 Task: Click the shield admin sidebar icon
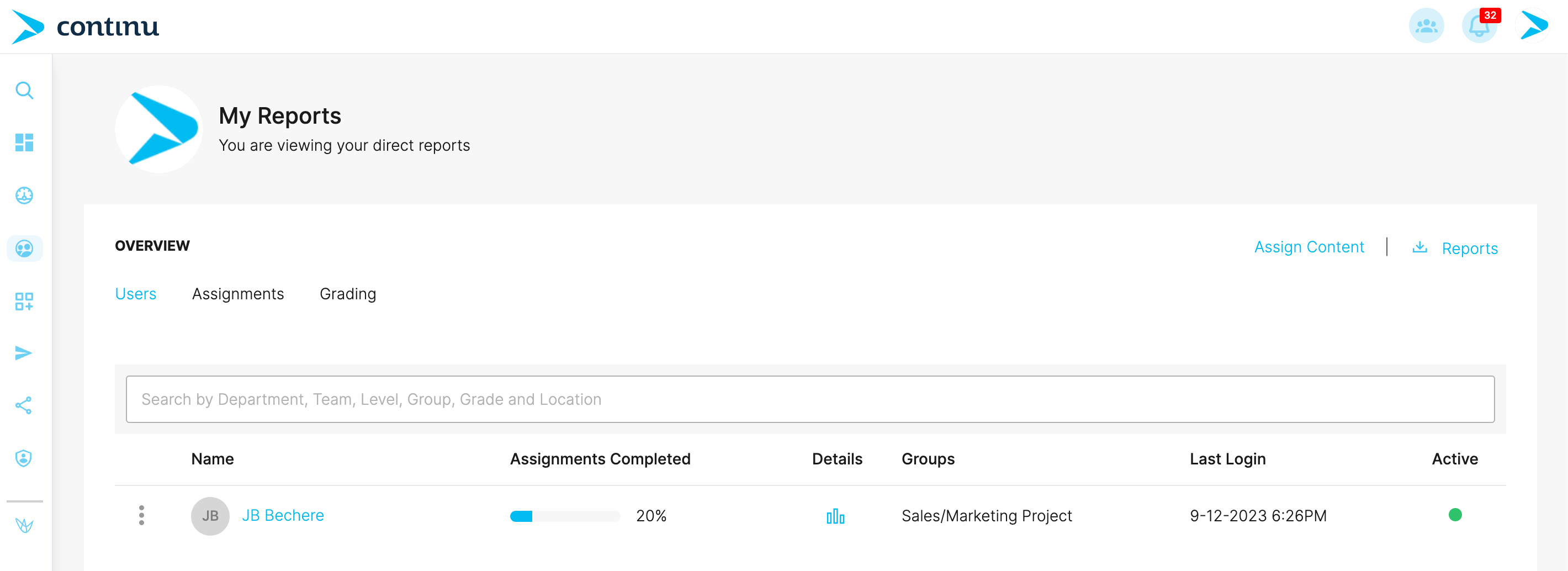pyautogui.click(x=24, y=458)
